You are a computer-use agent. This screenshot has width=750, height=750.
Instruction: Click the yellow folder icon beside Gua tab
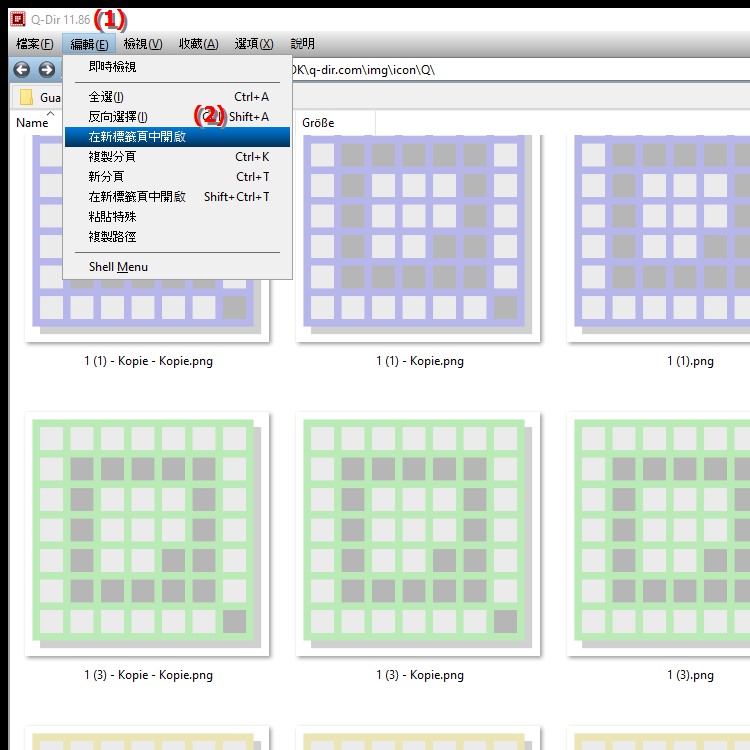tap(26, 97)
